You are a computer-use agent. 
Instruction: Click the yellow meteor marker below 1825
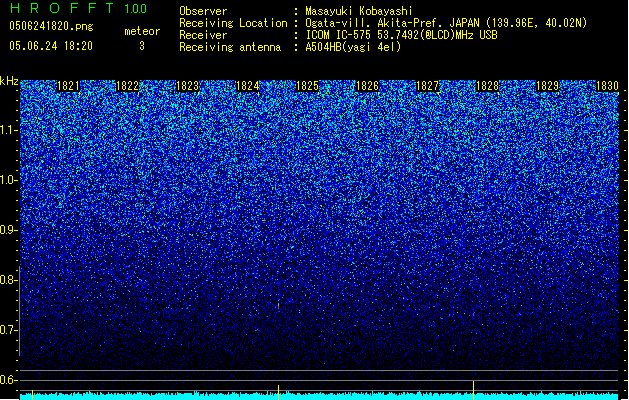(x=279, y=392)
